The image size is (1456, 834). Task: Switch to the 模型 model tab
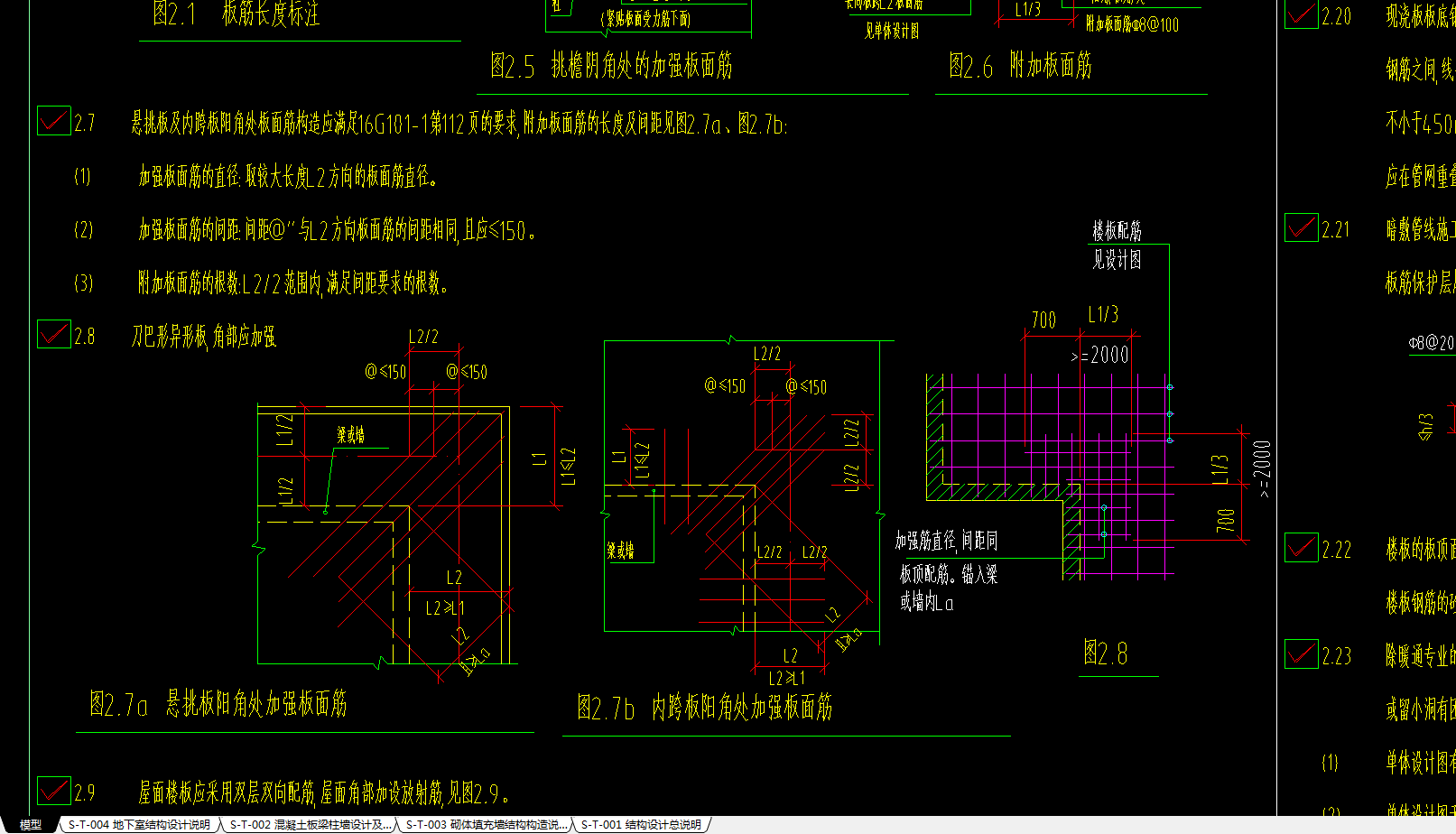point(30,825)
